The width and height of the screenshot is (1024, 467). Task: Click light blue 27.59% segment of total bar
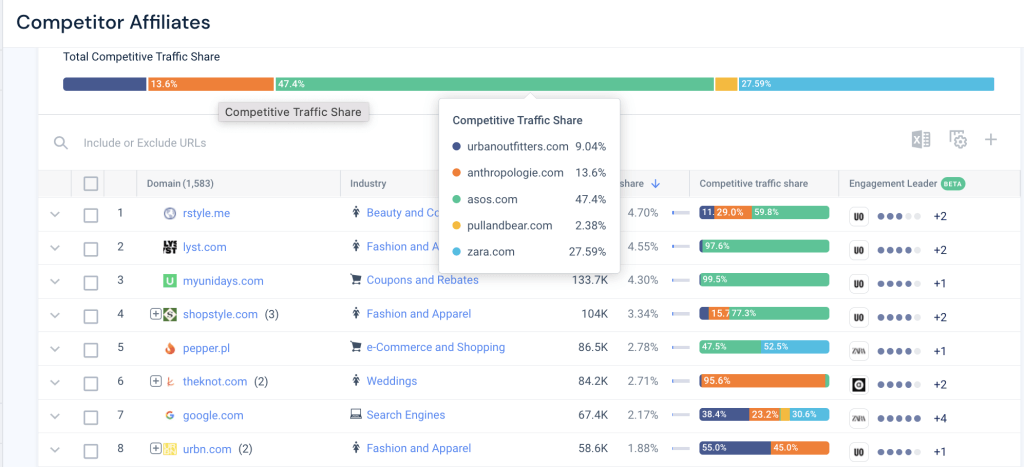tap(867, 84)
